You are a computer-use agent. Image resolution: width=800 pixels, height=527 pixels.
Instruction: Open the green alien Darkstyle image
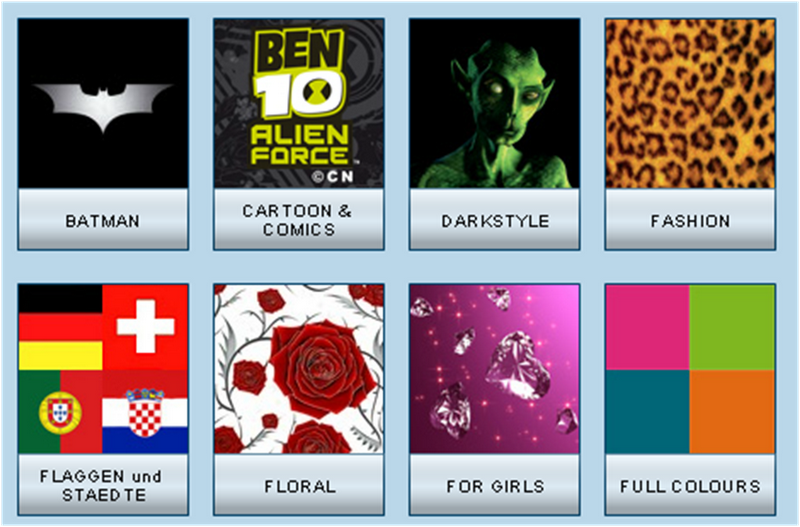coord(494,104)
